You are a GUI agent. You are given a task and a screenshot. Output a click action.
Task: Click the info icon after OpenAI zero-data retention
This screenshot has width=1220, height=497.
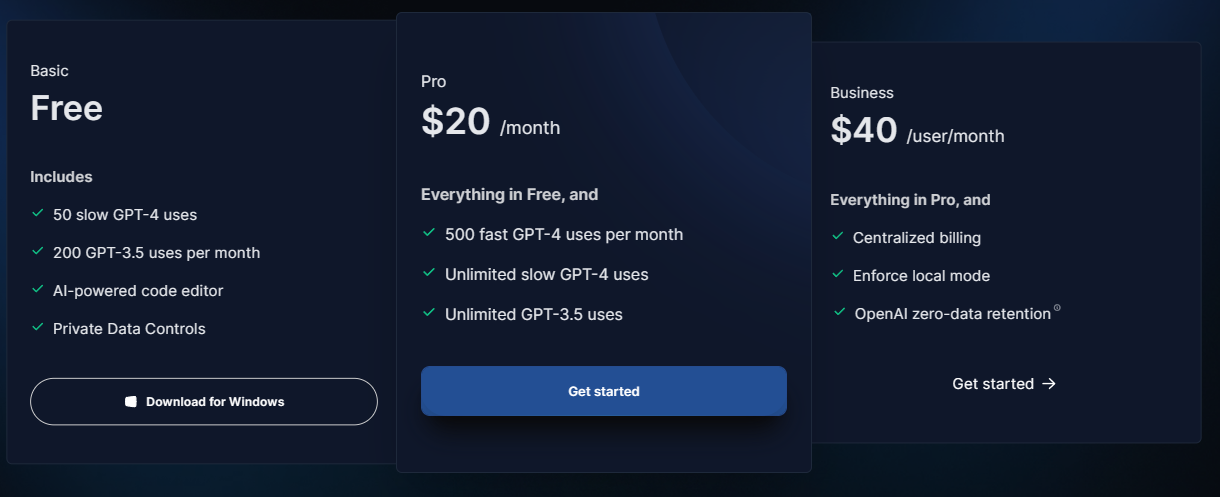[1057, 309]
